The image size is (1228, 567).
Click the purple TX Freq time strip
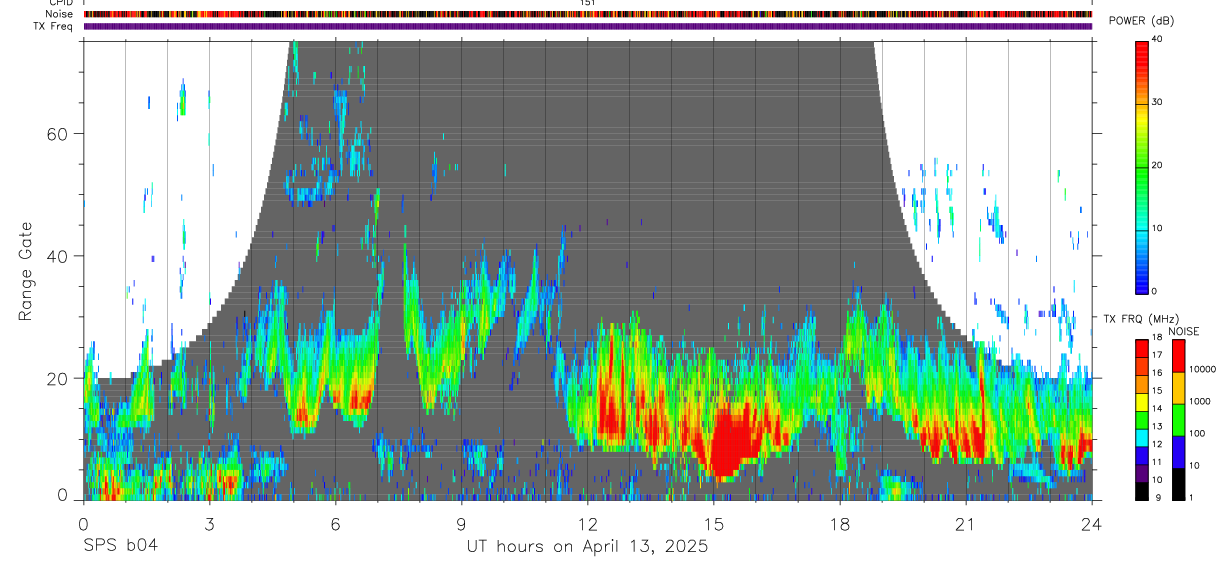tap(588, 26)
